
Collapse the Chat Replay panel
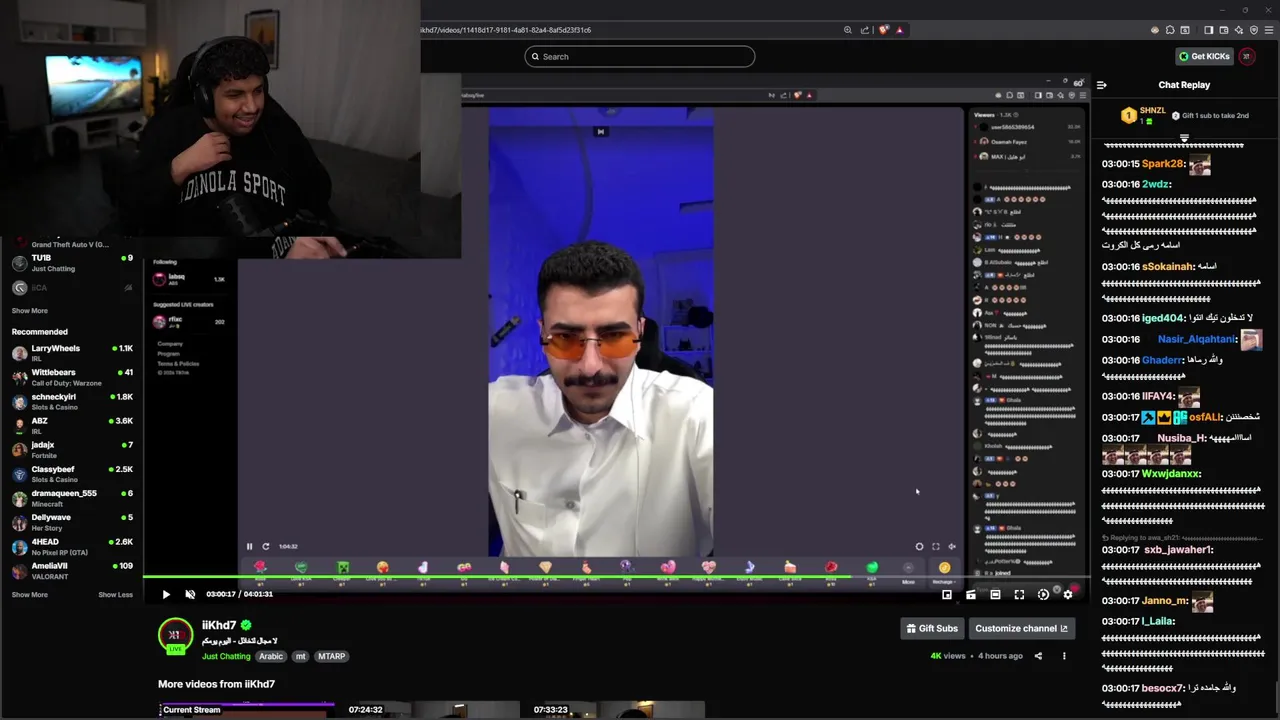[1102, 85]
